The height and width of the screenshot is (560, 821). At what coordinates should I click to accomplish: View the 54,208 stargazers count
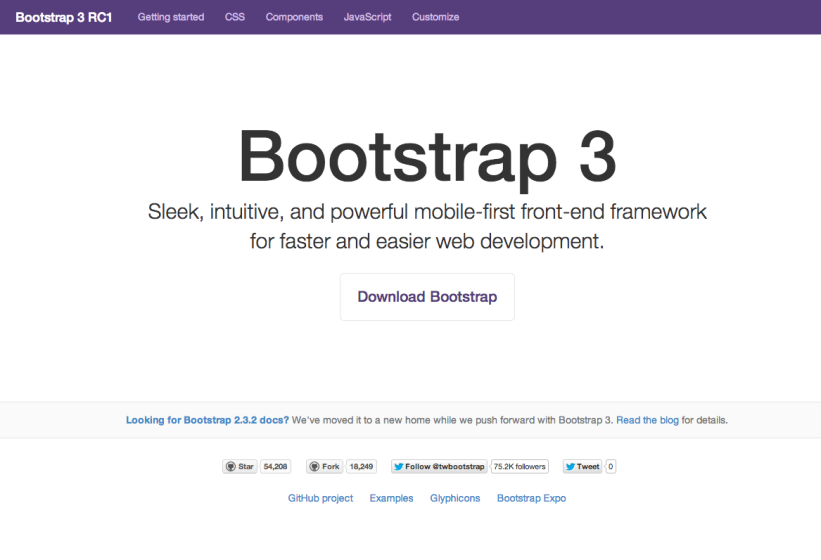pos(275,466)
